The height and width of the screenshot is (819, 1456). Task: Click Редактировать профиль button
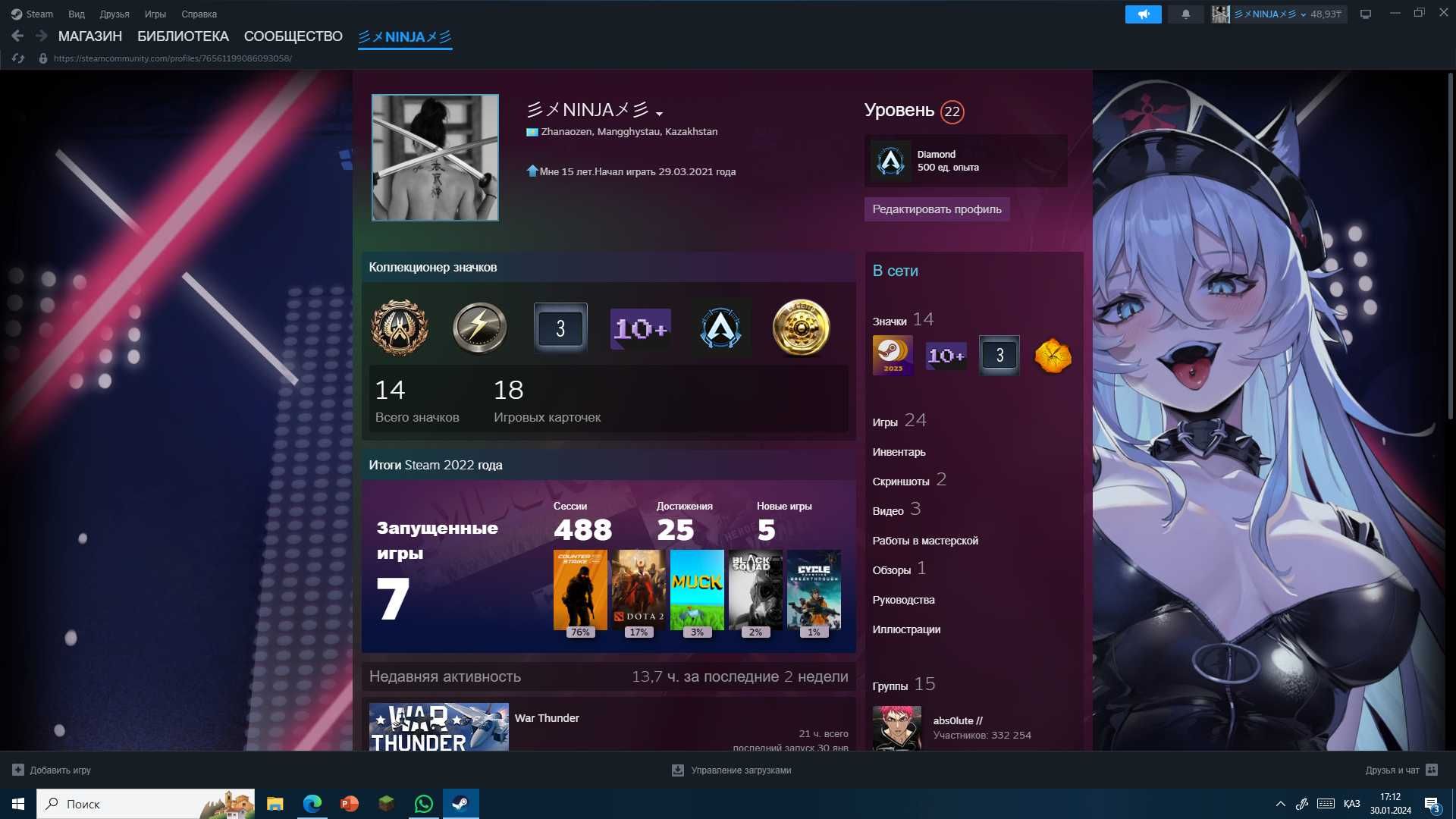tap(937, 209)
